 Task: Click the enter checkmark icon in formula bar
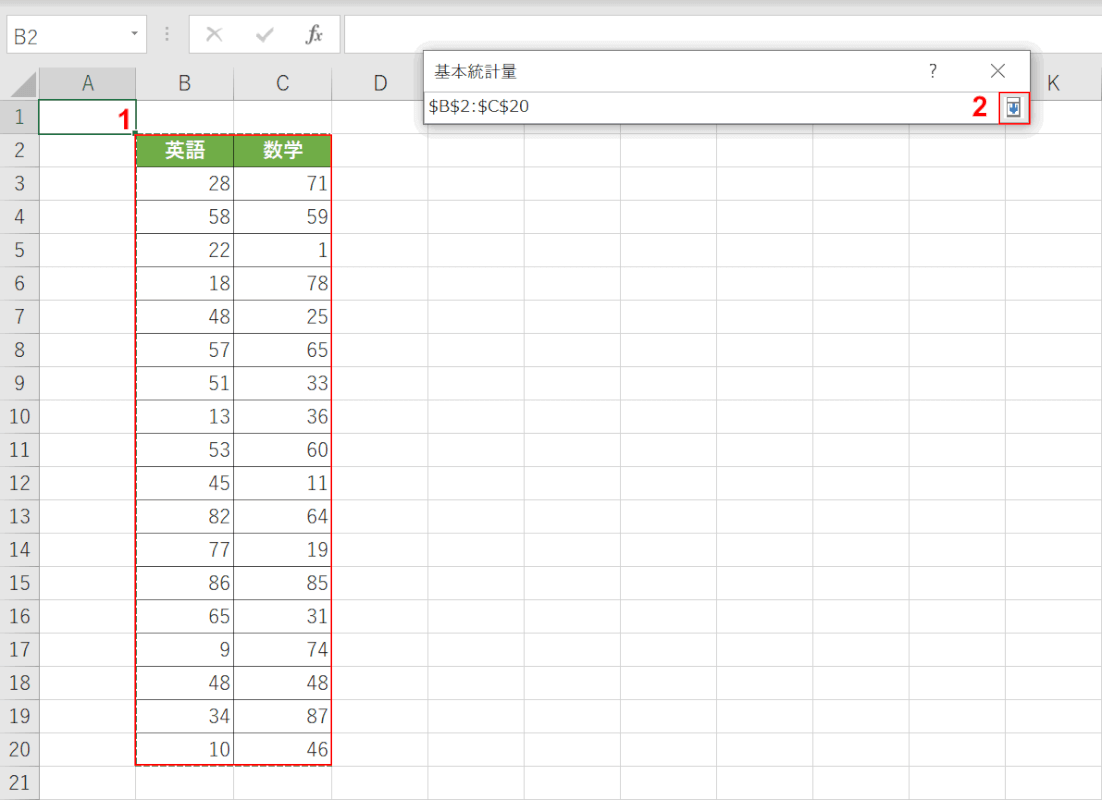click(x=264, y=35)
